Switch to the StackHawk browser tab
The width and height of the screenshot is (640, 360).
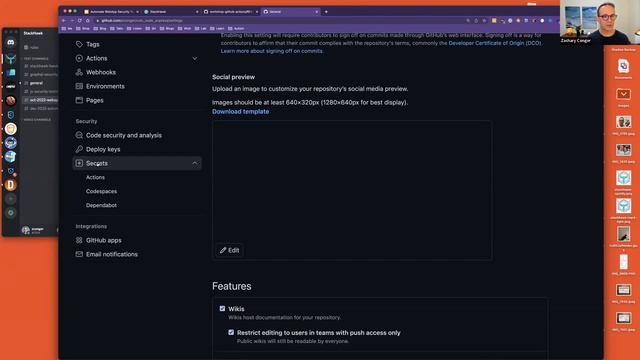pyautogui.click(x=171, y=12)
